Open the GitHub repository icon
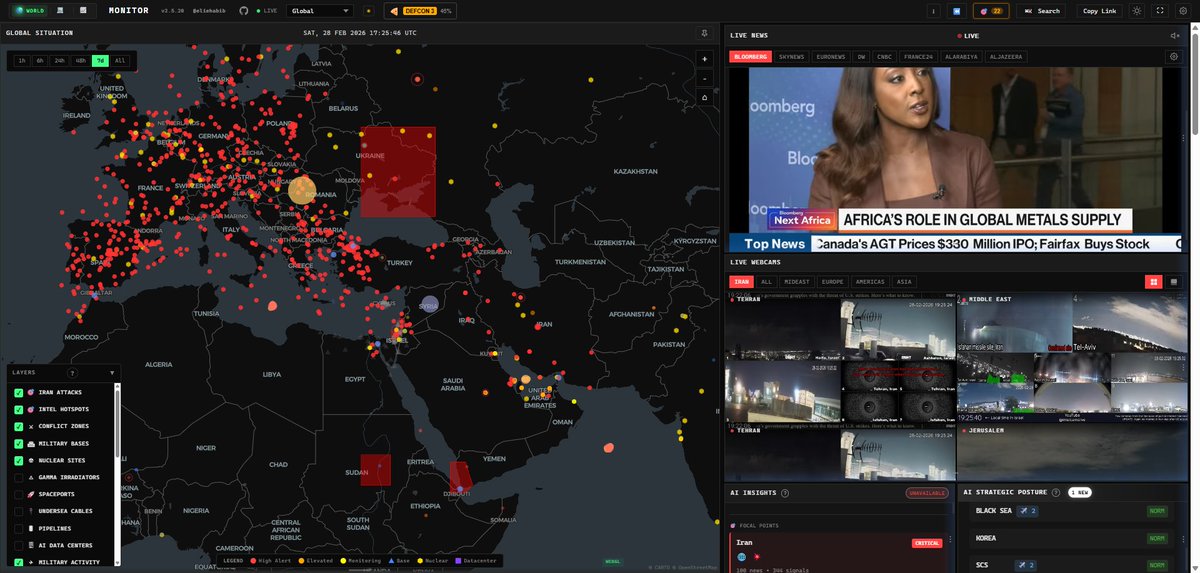Image resolution: width=1200 pixels, height=573 pixels. coord(243,10)
